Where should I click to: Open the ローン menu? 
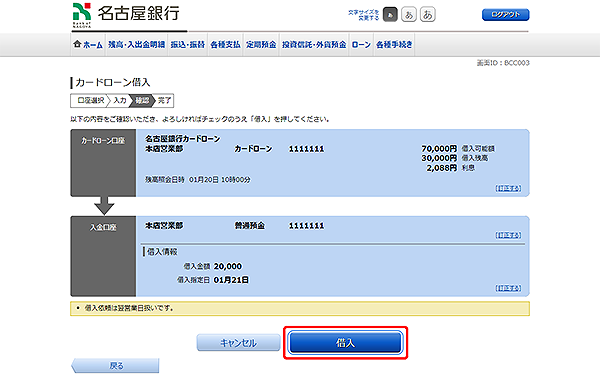pyautogui.click(x=361, y=45)
